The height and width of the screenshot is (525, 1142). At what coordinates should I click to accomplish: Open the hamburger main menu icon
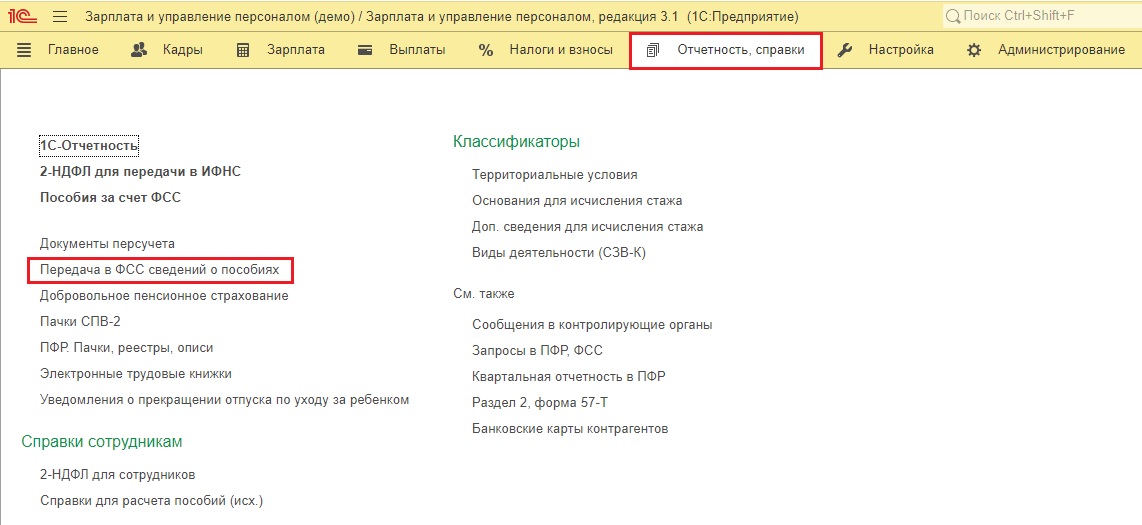60,16
